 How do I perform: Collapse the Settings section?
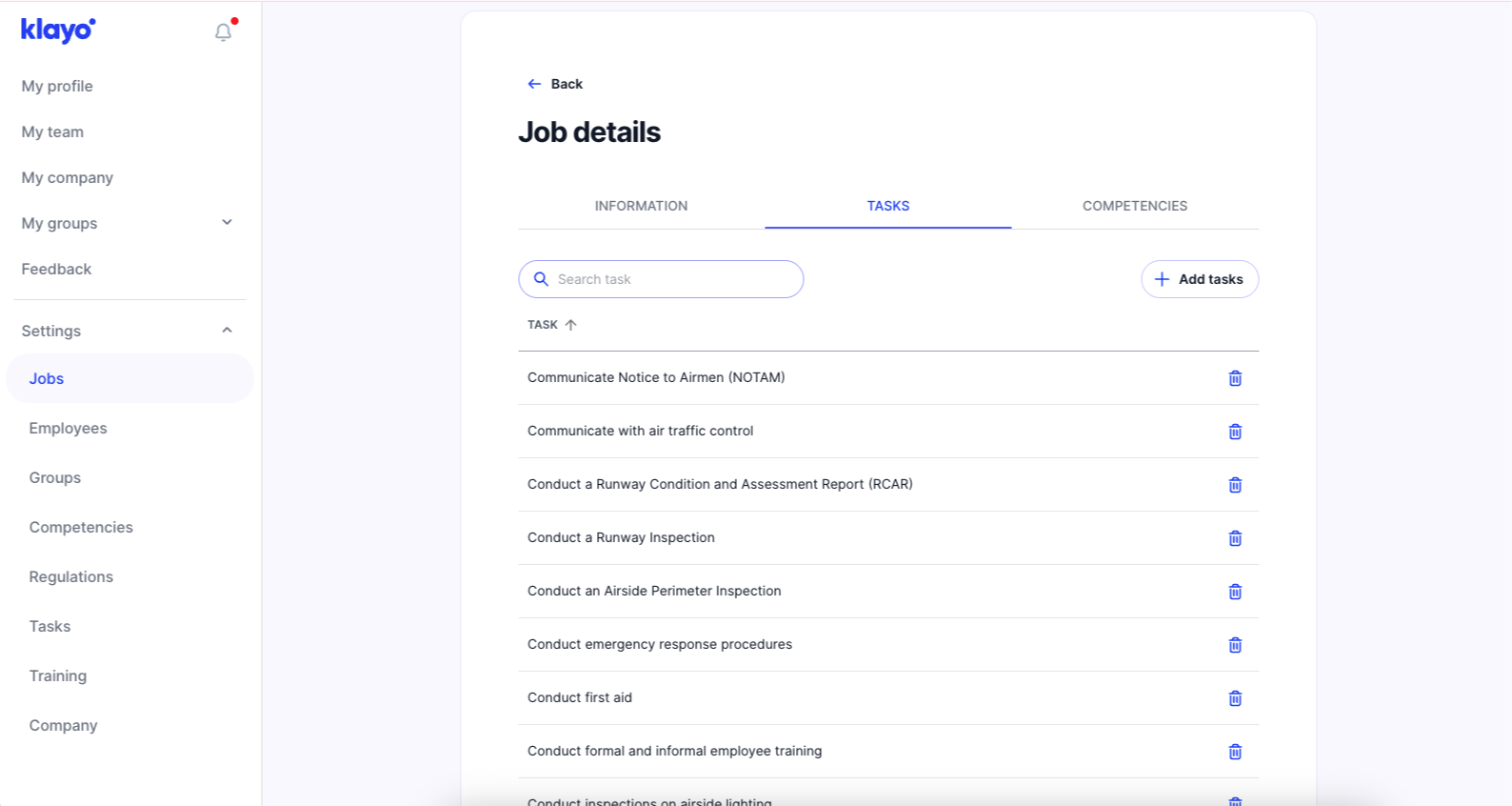(227, 331)
